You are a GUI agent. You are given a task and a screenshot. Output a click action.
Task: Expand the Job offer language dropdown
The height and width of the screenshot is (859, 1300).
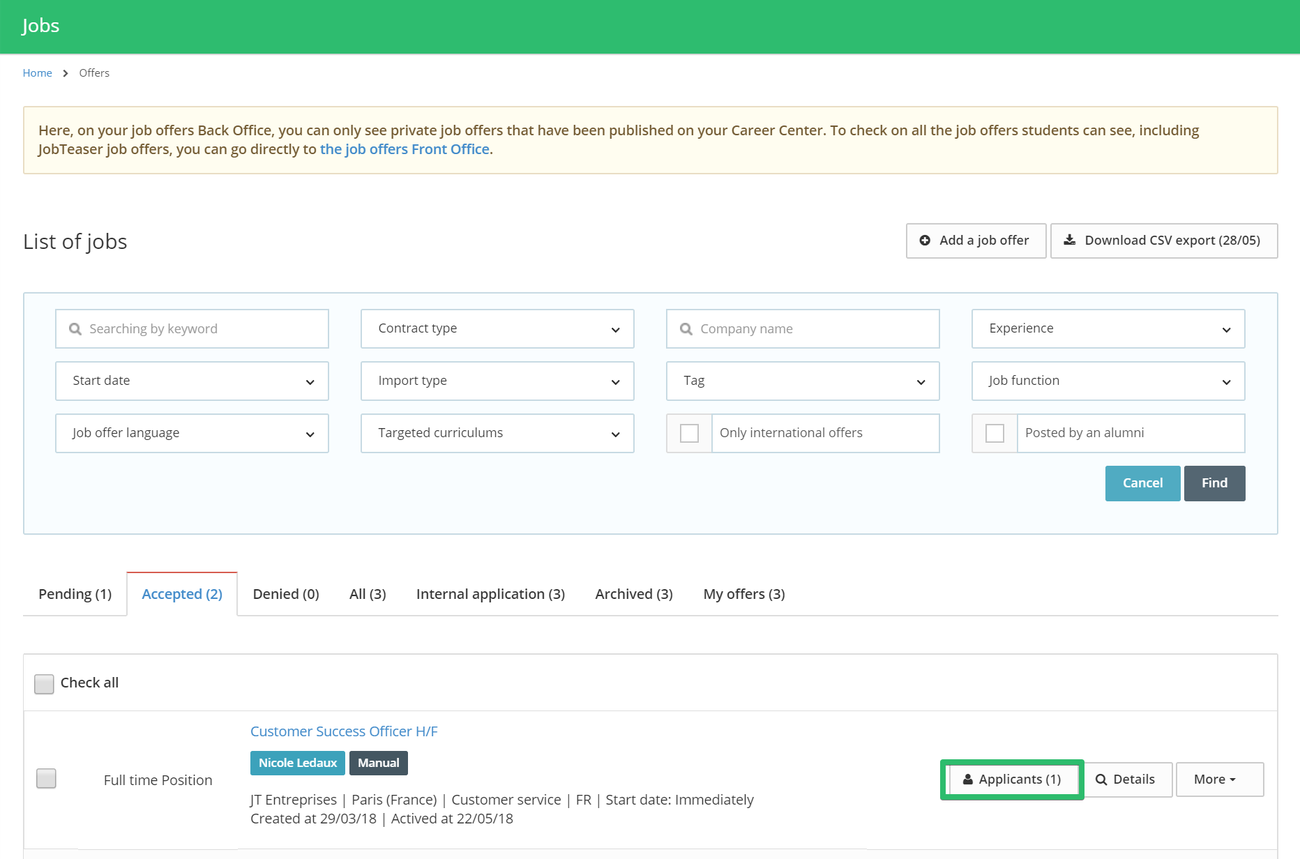point(192,433)
